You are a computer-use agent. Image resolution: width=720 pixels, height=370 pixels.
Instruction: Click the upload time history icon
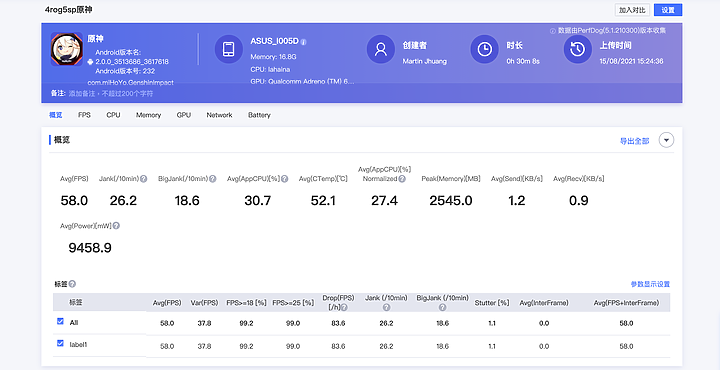pos(578,49)
